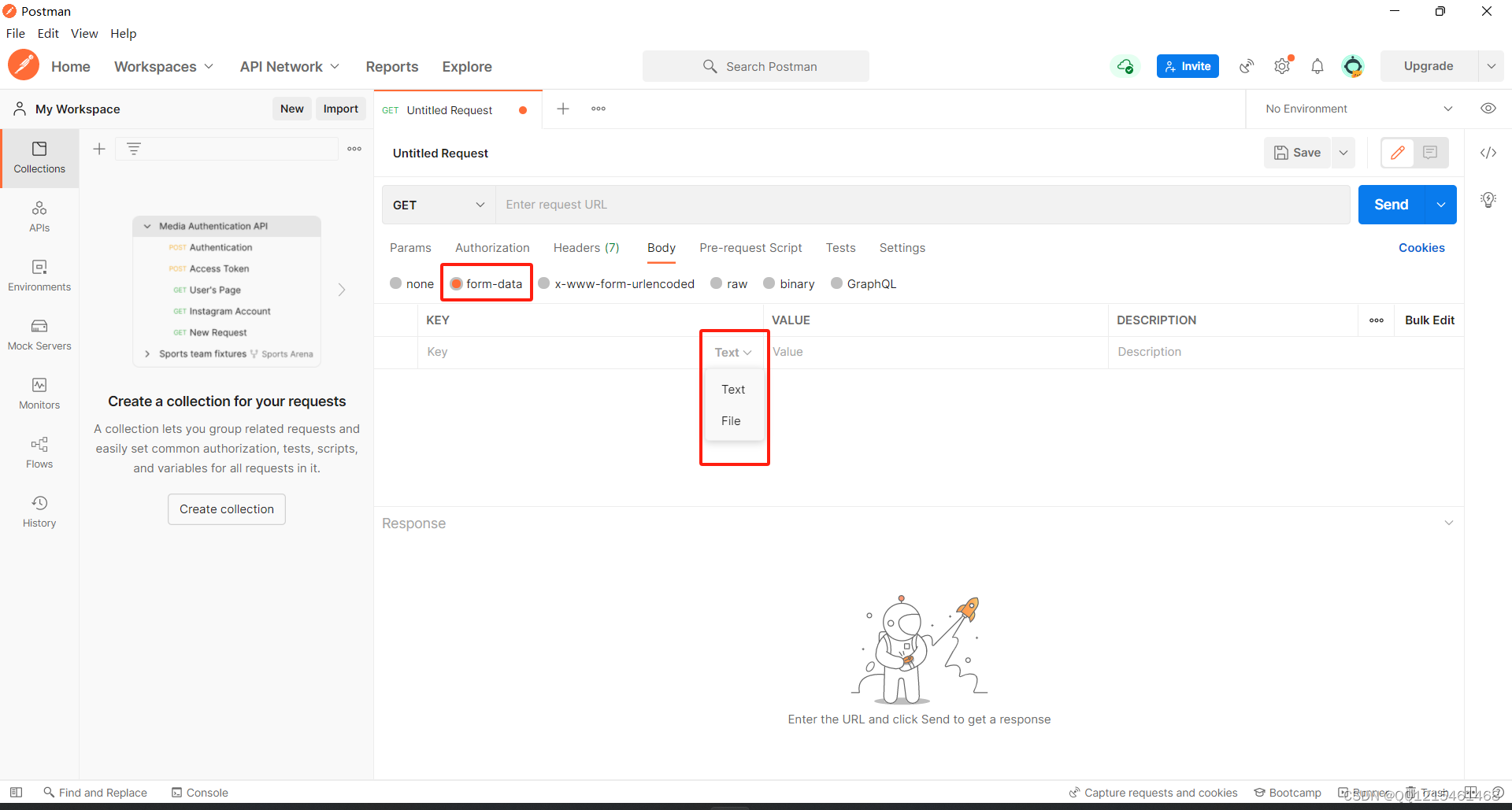Click the request URL input field
The image size is (1512, 810).
click(923, 205)
